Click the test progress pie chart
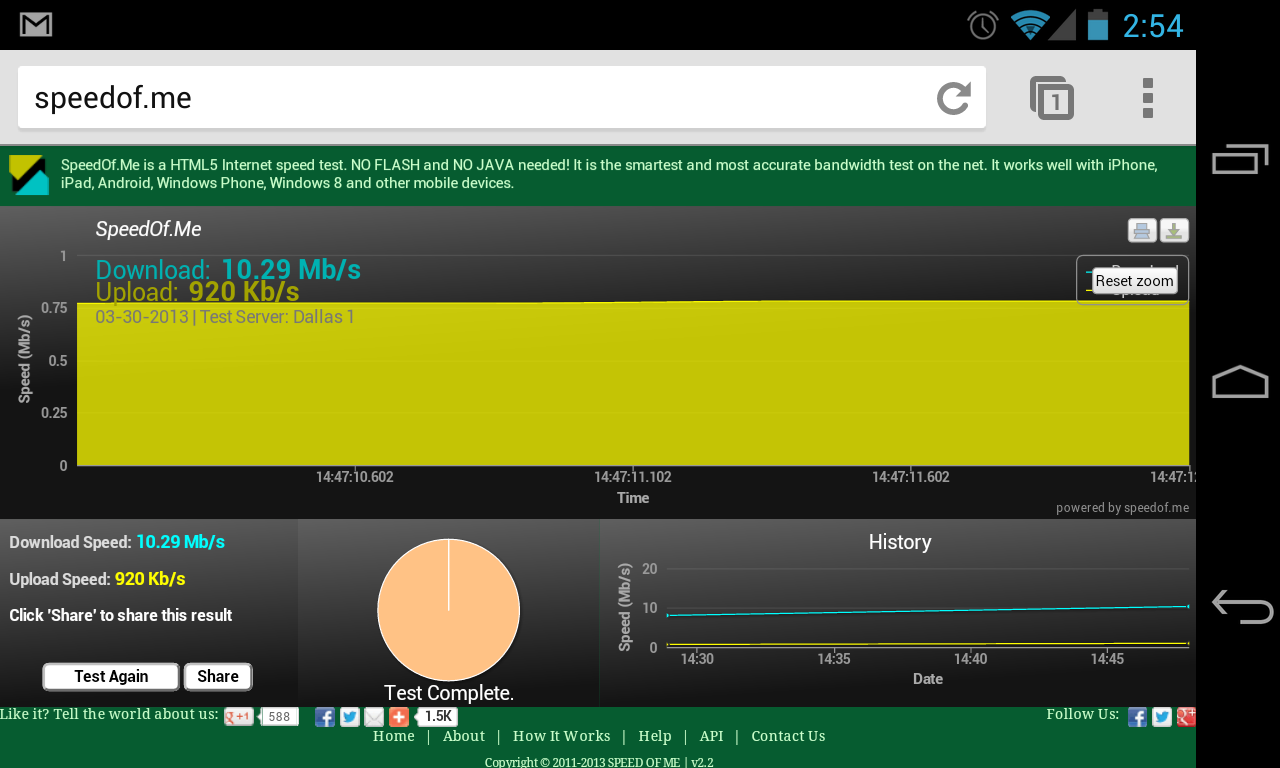 pos(449,610)
